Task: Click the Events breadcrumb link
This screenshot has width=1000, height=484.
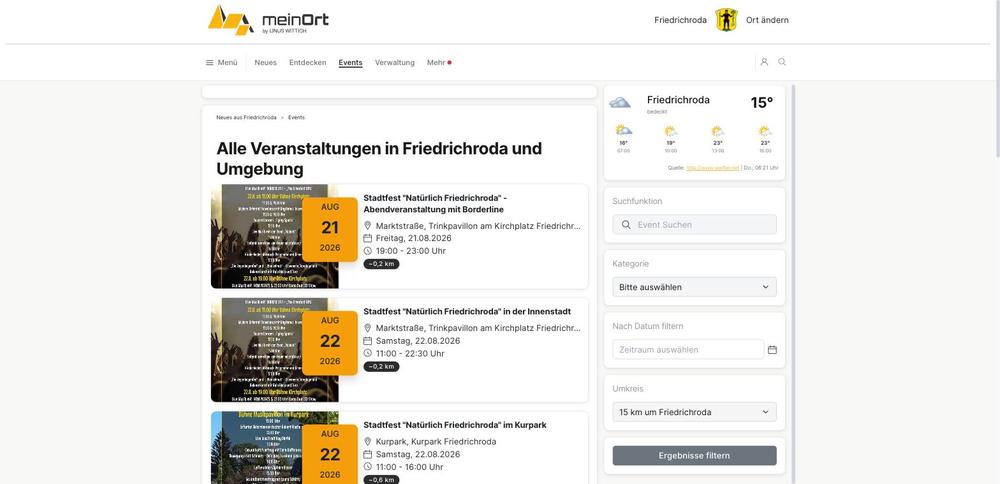Action: (297, 117)
